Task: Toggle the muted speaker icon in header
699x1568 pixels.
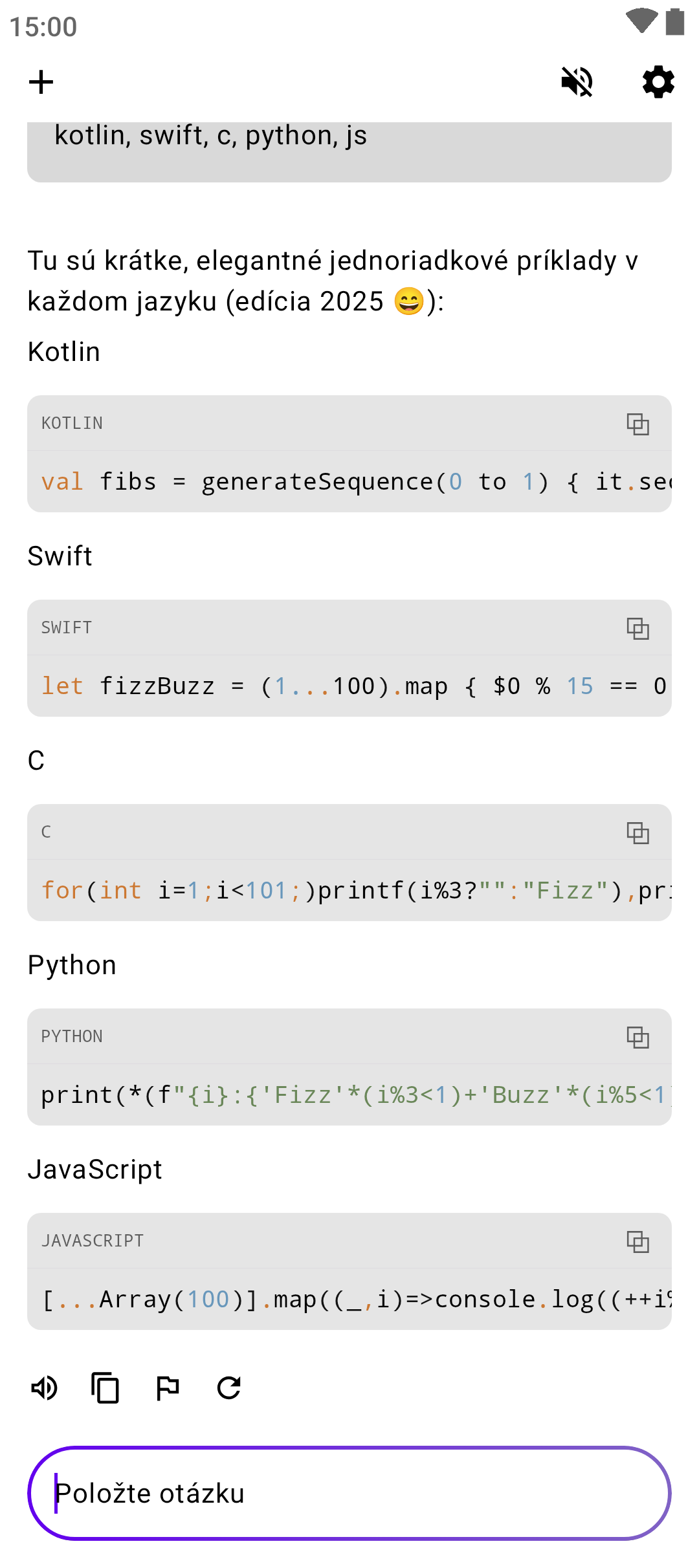Action: coord(577,82)
